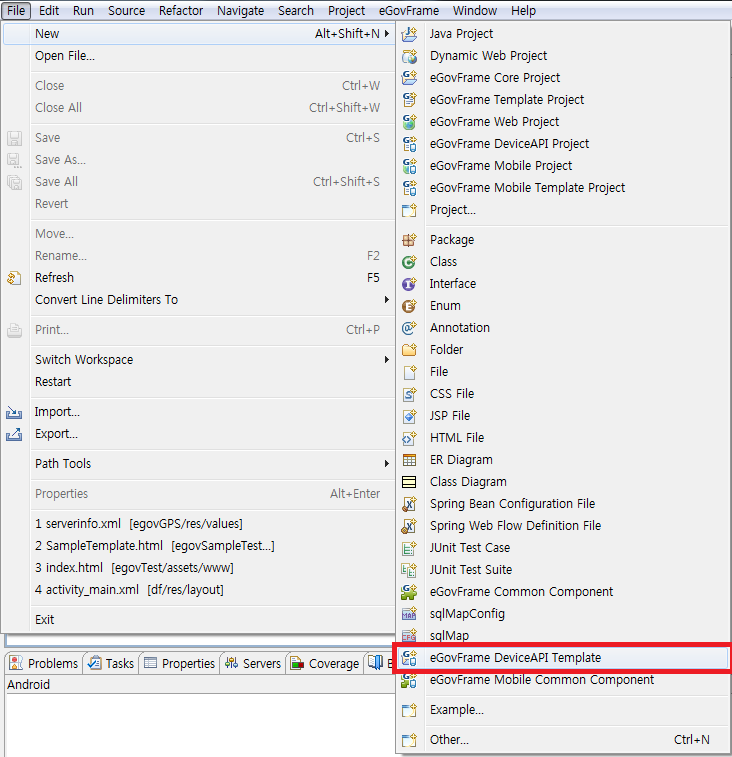Choose Other... in New submenu
Image resolution: width=732 pixels, height=757 pixels.
point(562,740)
